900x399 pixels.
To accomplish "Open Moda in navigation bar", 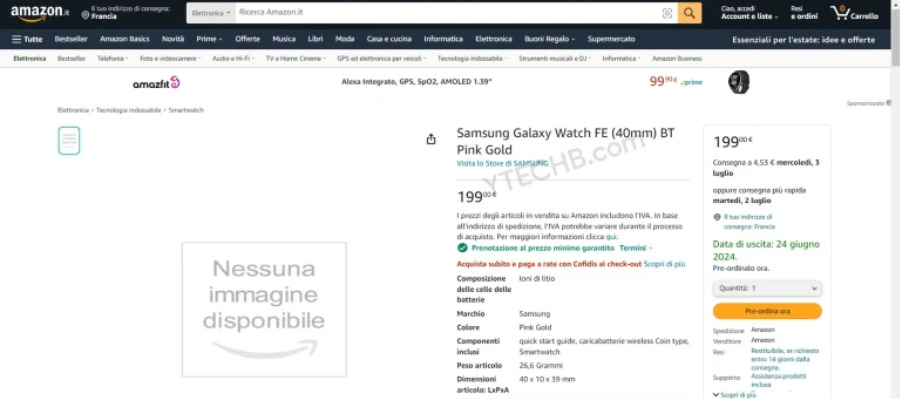I will 344,39.
